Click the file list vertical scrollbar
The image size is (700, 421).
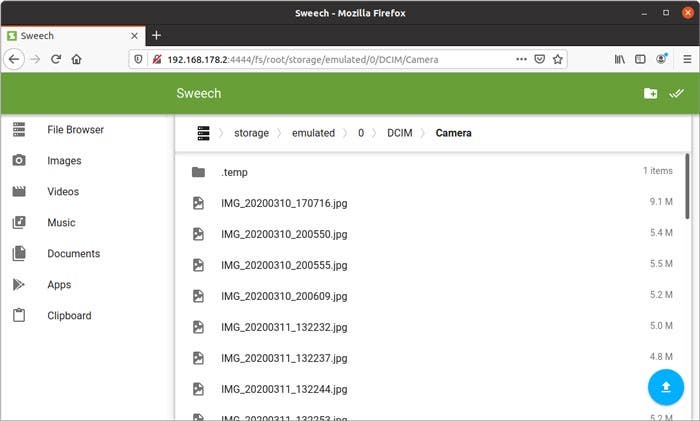coord(687,187)
